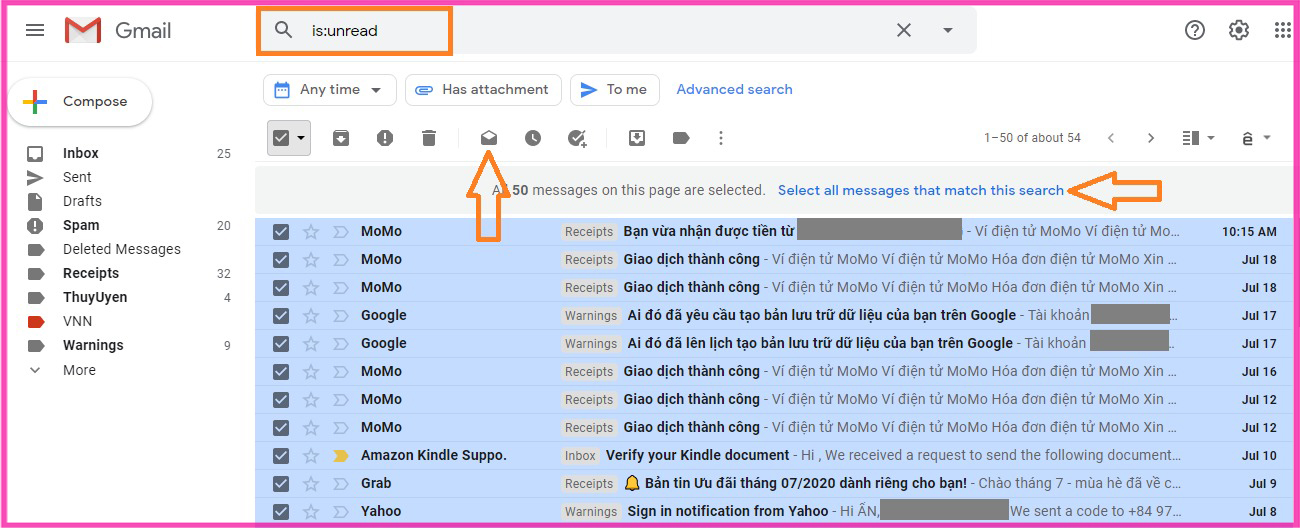Image resolution: width=1300 pixels, height=528 pixels.
Task: Go to older messages page
Action: 1151,138
